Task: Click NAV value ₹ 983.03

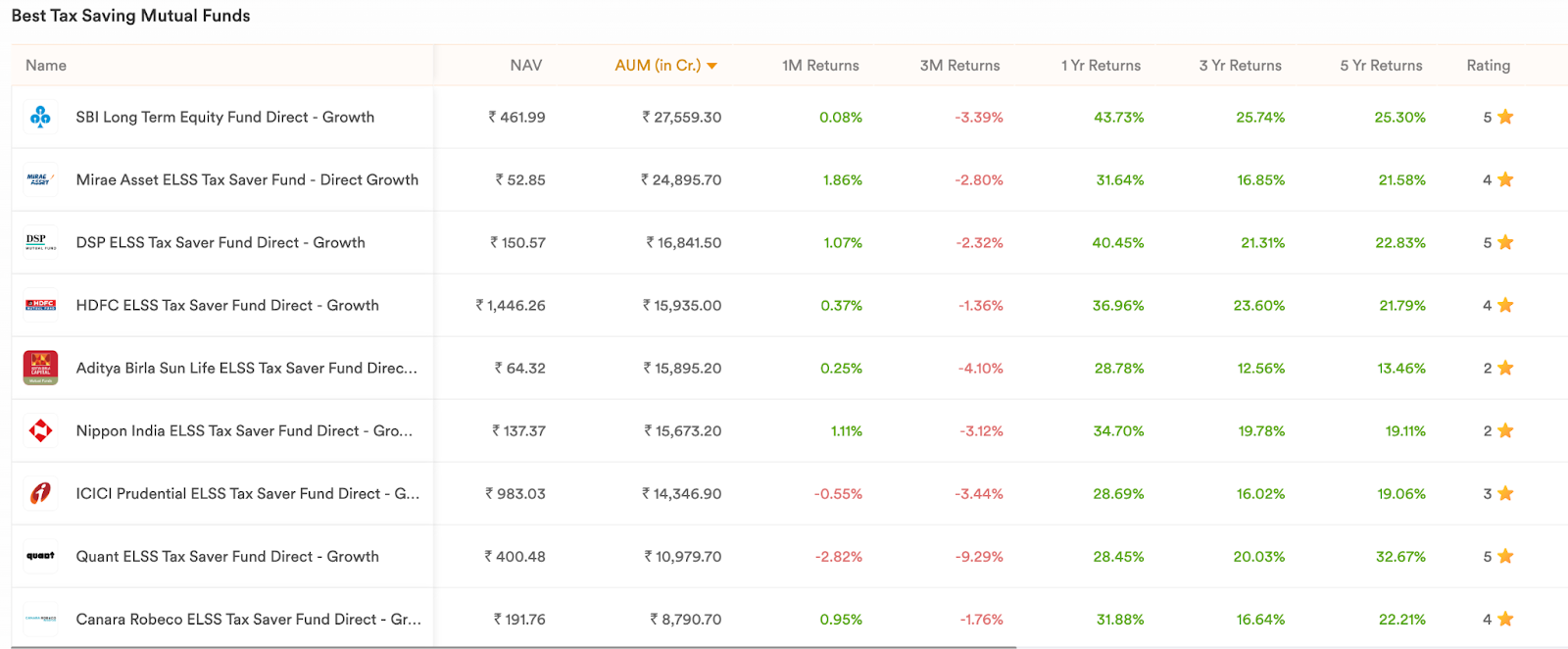Action: (515, 493)
